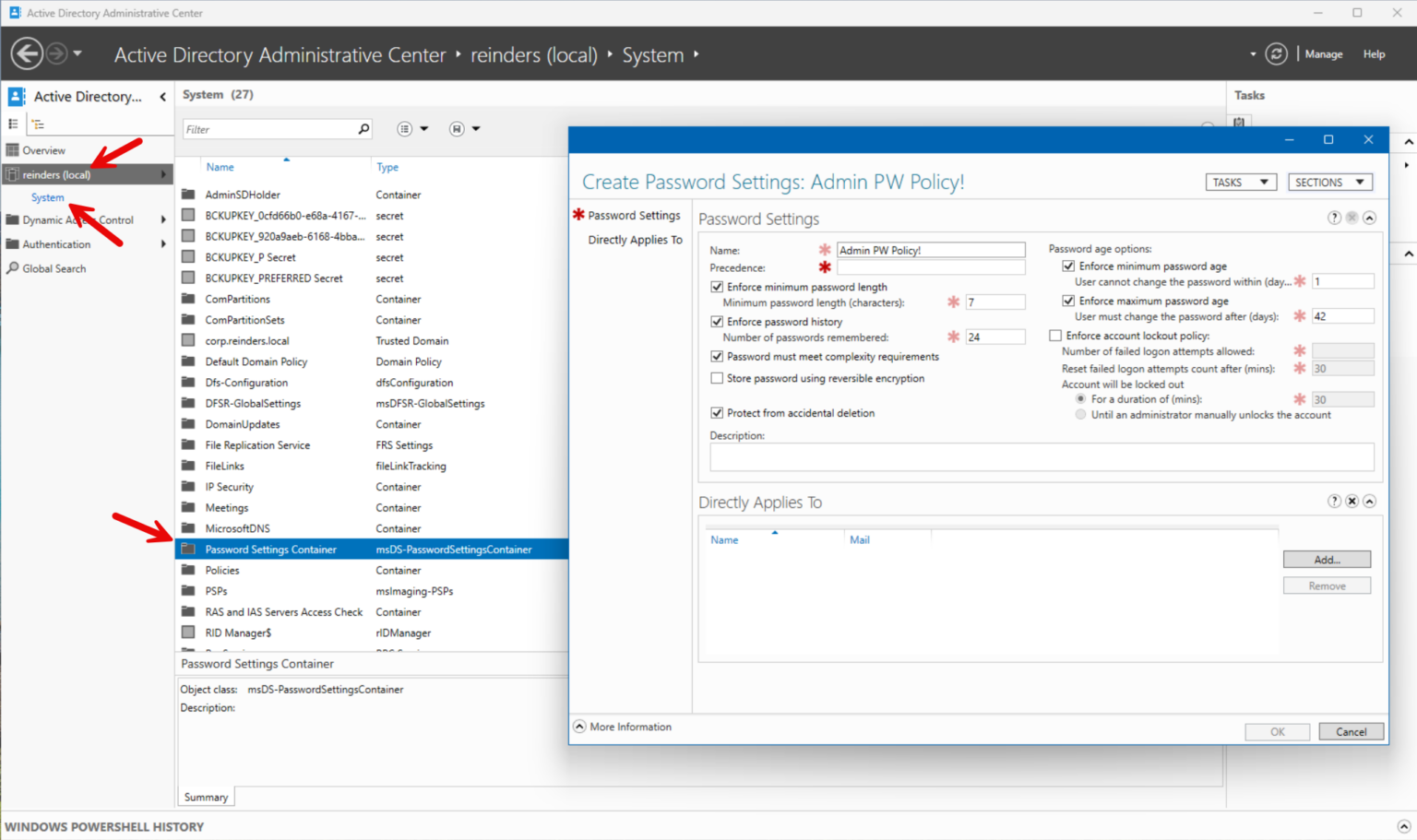
Task: Click the back navigation arrow
Action: point(27,53)
